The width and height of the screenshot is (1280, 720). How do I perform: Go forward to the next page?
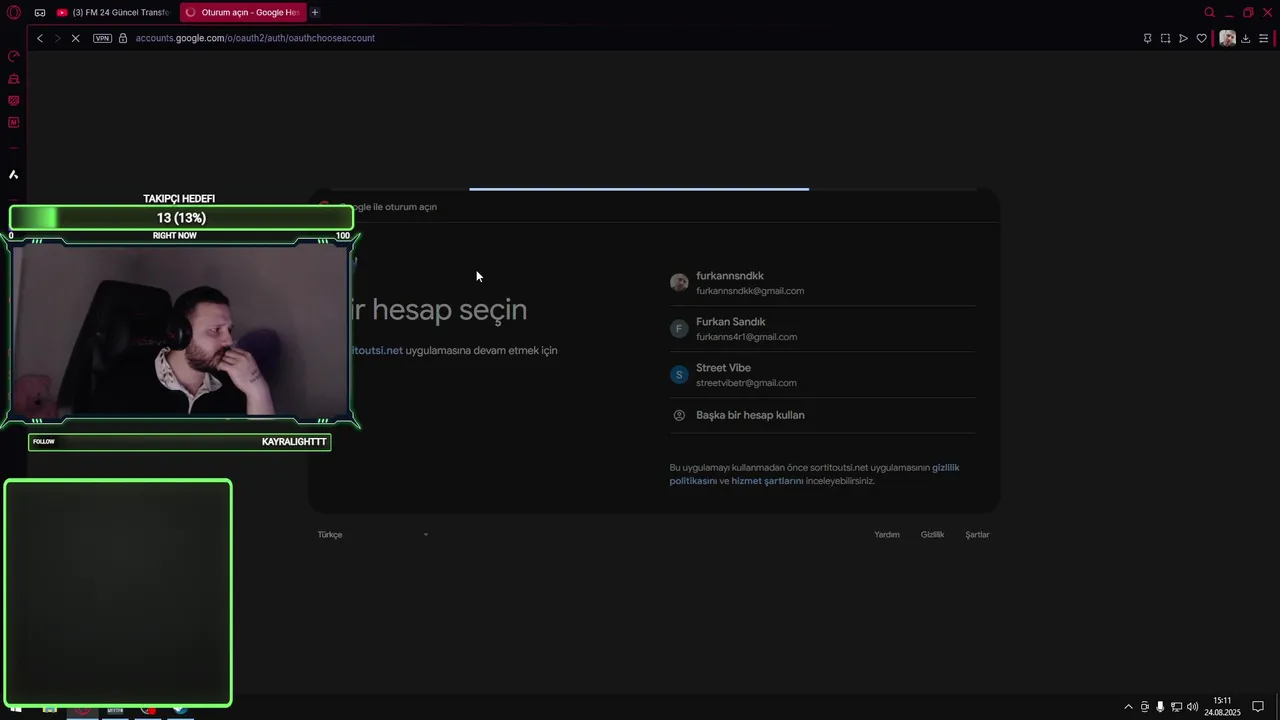(57, 38)
